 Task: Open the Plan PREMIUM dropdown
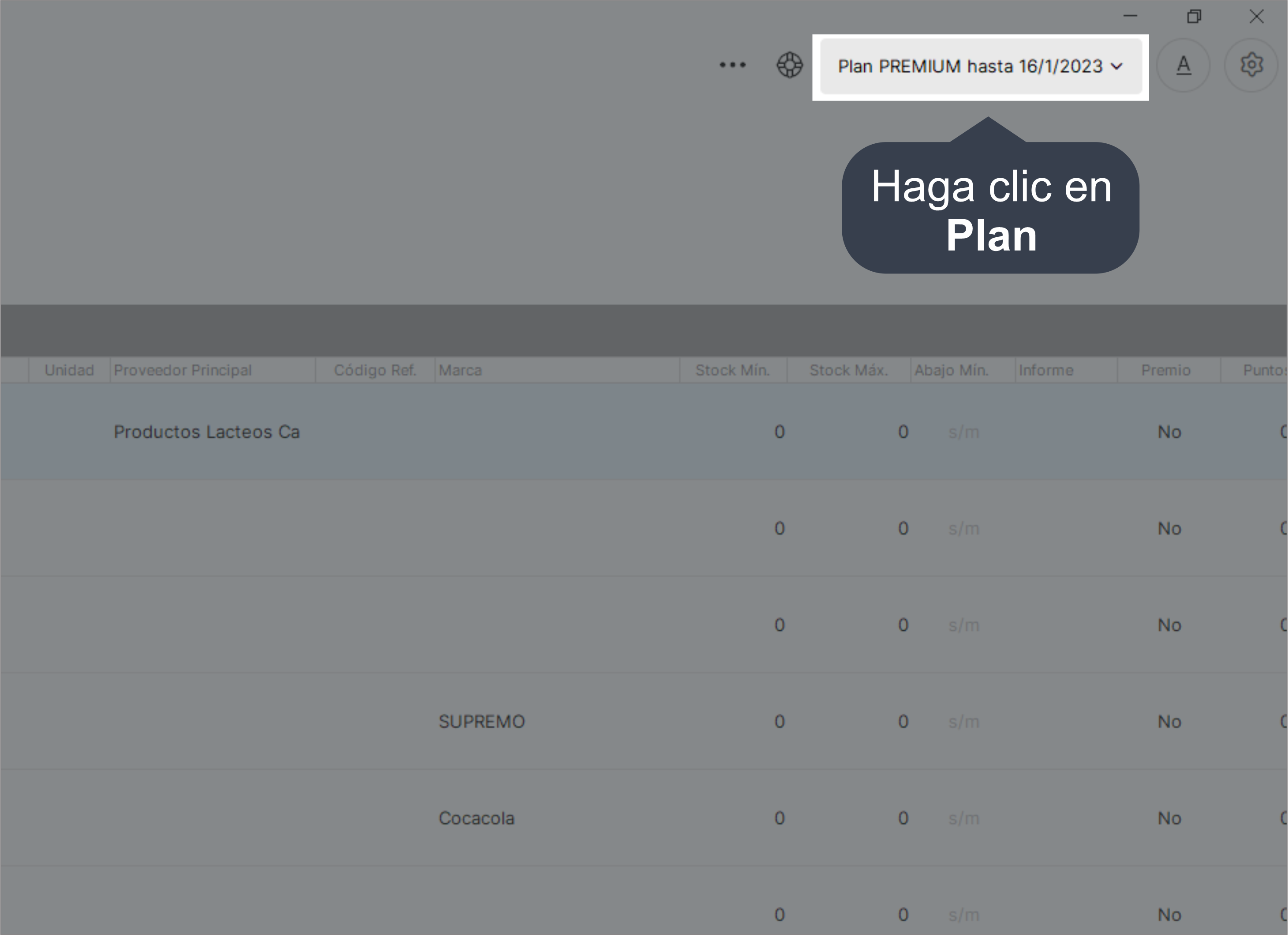(980, 67)
